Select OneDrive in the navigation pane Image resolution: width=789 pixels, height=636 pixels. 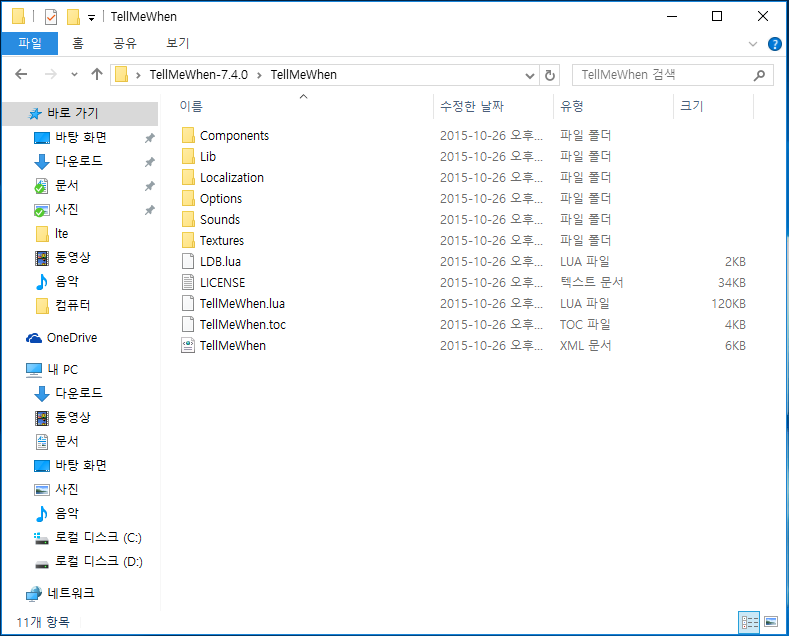[71, 338]
